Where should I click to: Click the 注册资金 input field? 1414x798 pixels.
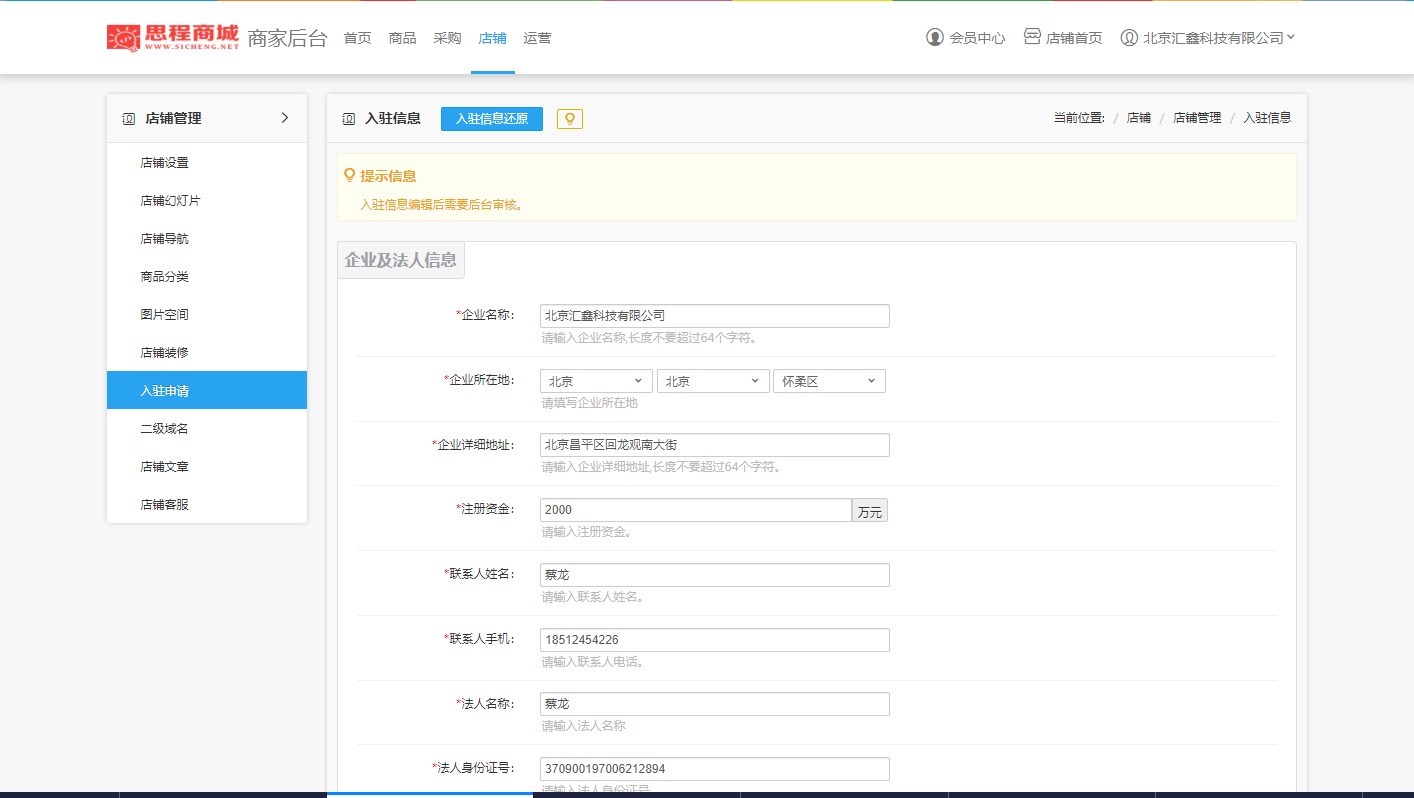tap(696, 510)
